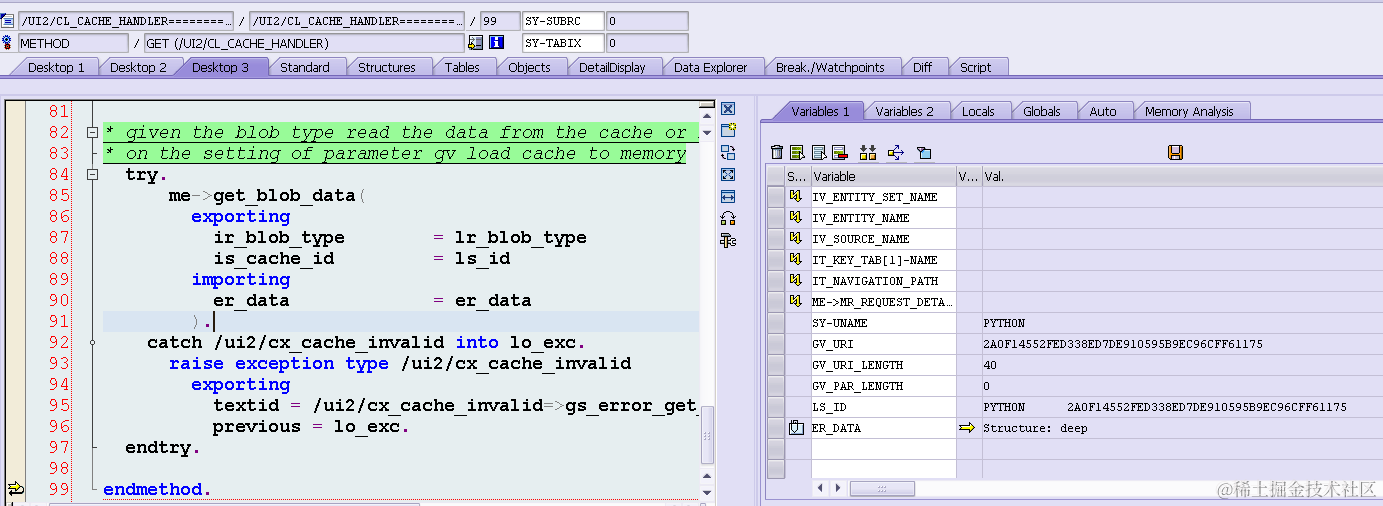
Task: Click the GET (/UI2/CL_CACHE_HANDLER) field
Action: [x=304, y=43]
